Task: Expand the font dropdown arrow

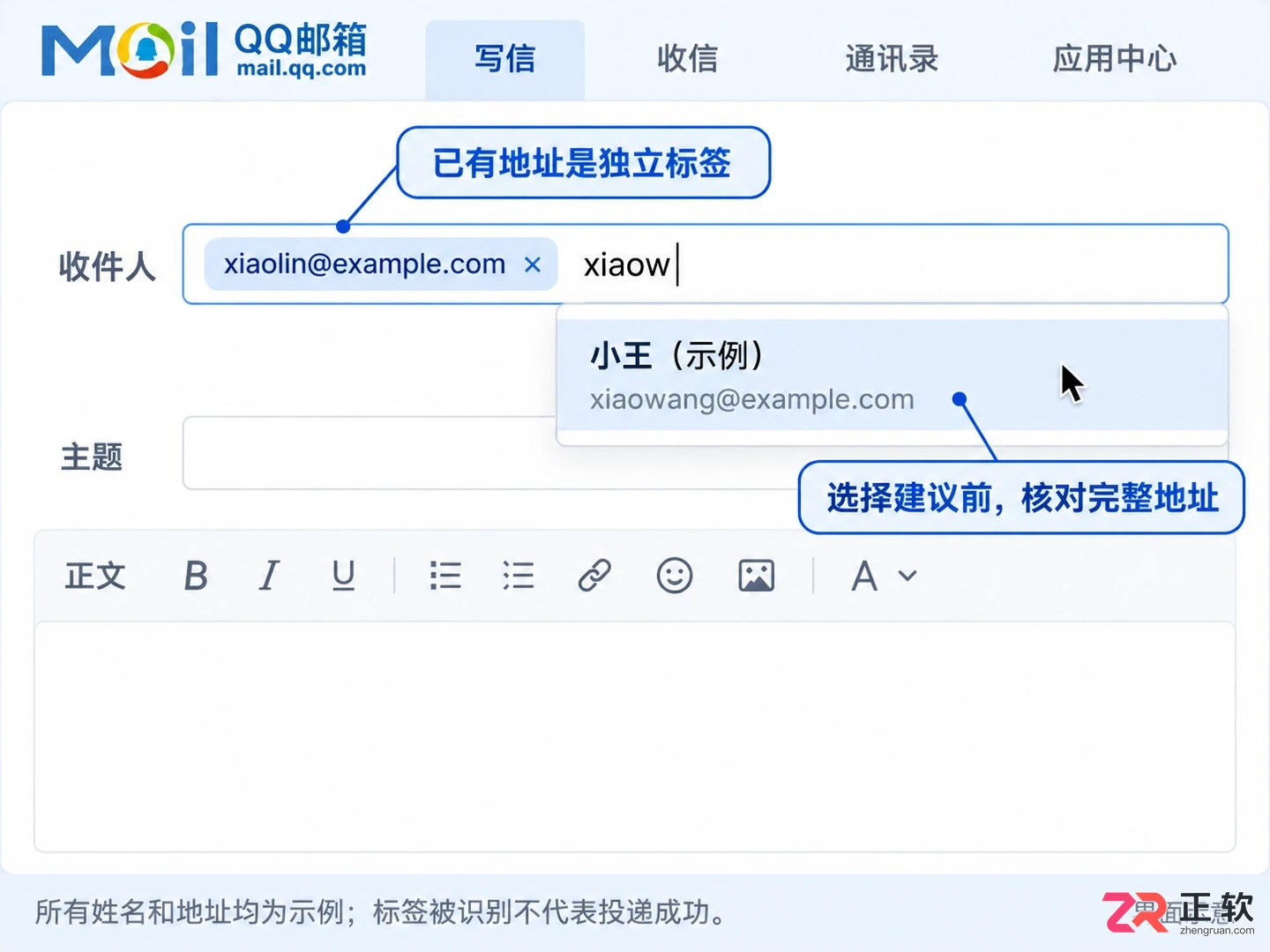Action: [908, 576]
